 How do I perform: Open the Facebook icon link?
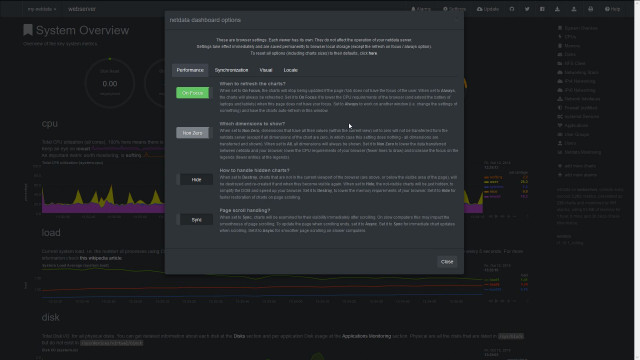point(542,9)
